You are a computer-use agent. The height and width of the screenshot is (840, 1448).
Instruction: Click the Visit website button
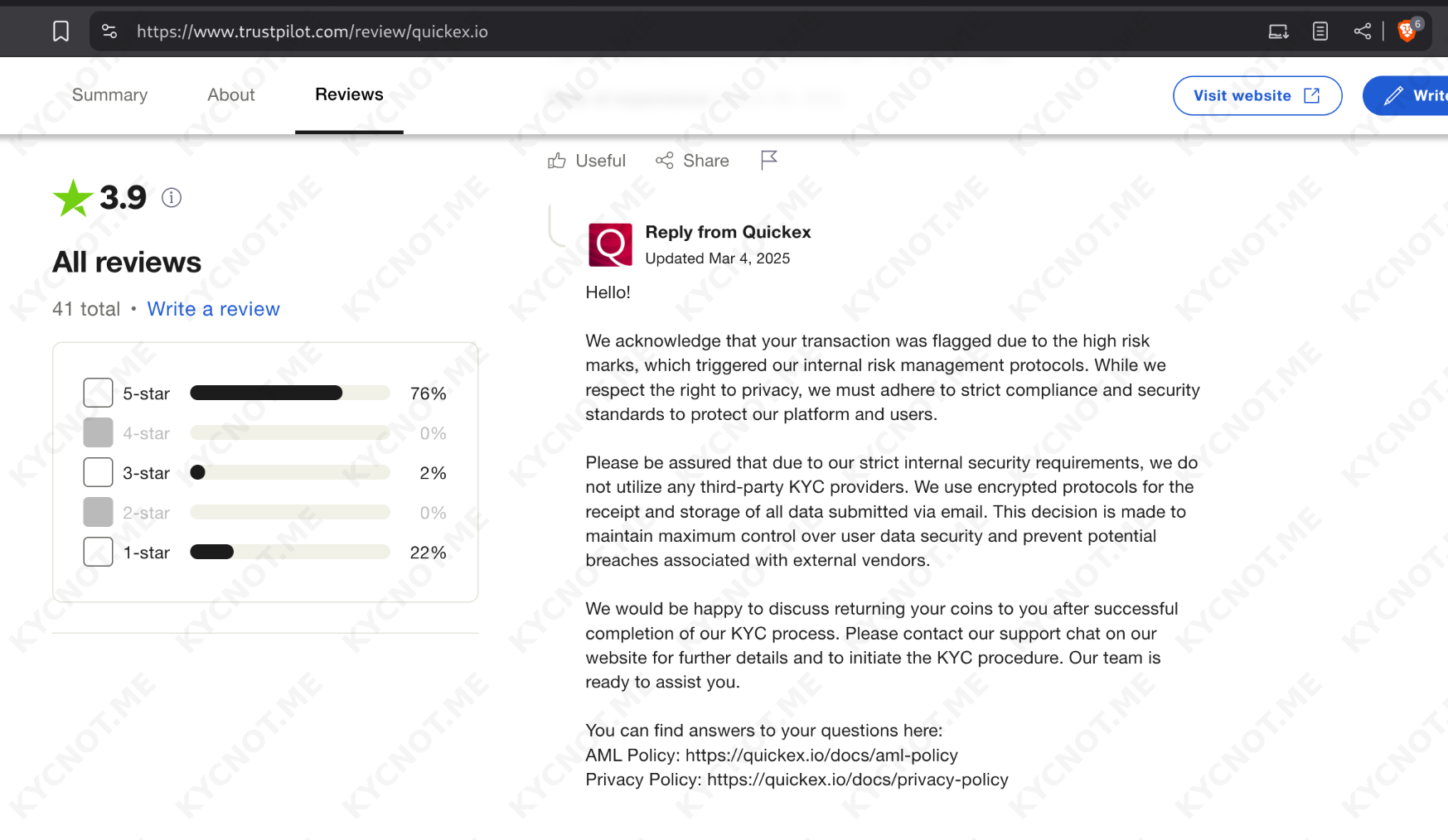click(1257, 95)
